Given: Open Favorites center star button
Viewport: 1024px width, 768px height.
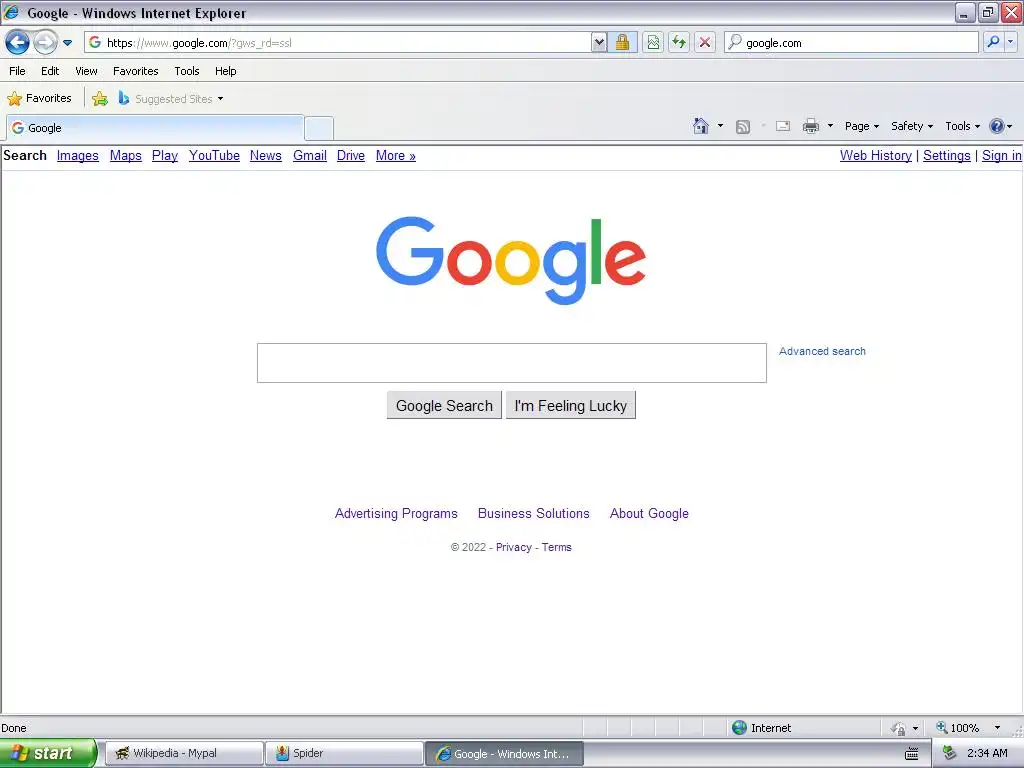Looking at the screenshot, I should click(39, 99).
